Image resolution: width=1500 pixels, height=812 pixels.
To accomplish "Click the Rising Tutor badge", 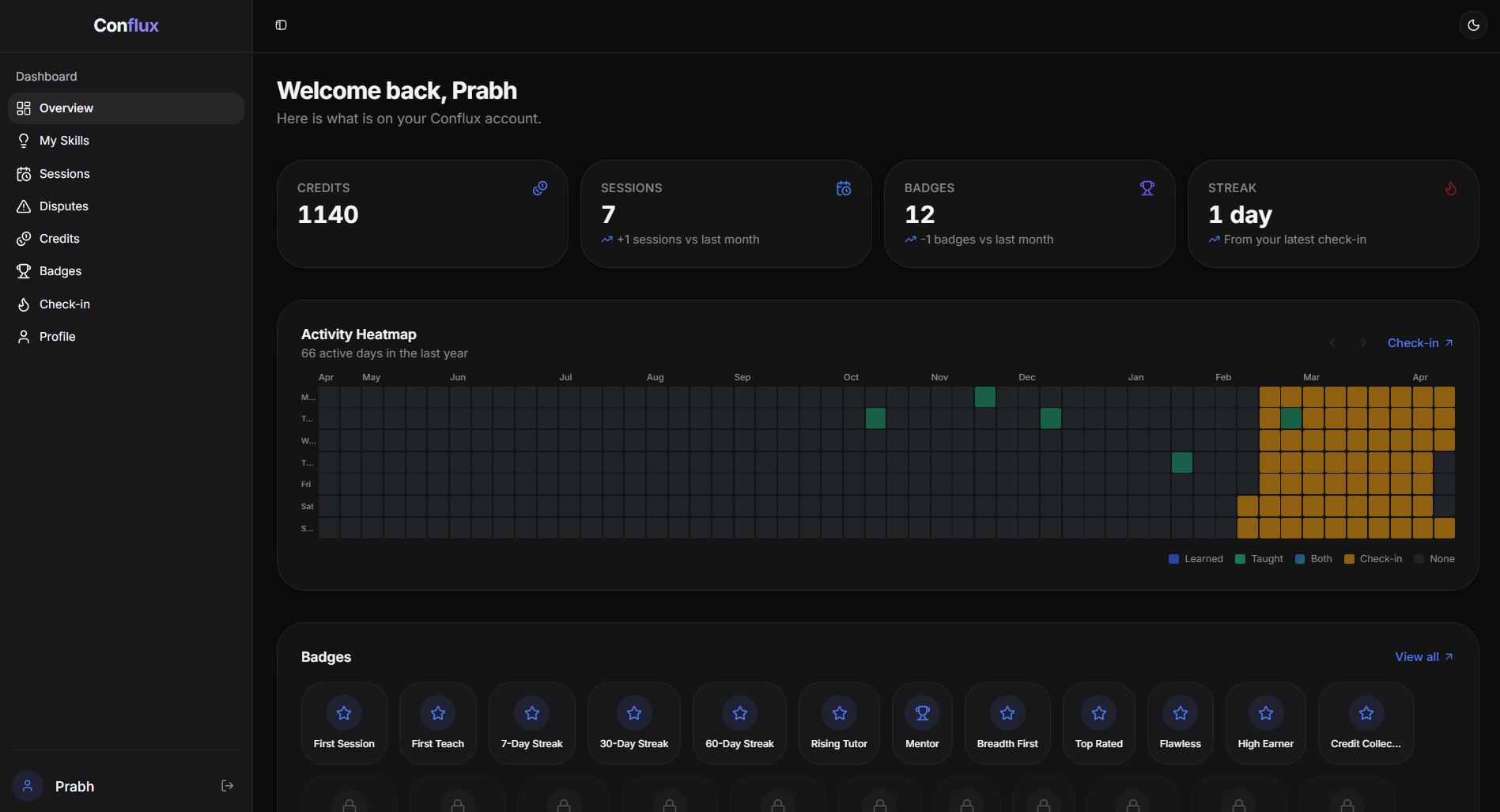I will (839, 723).
